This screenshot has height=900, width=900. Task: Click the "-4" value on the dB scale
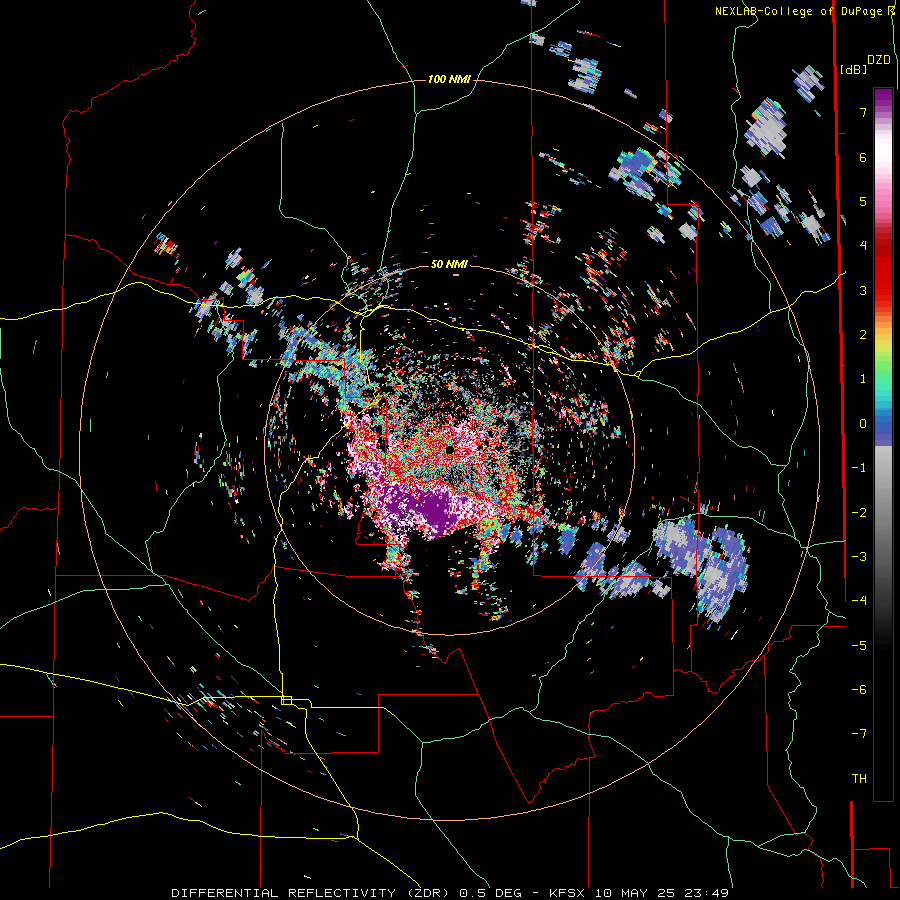point(859,601)
